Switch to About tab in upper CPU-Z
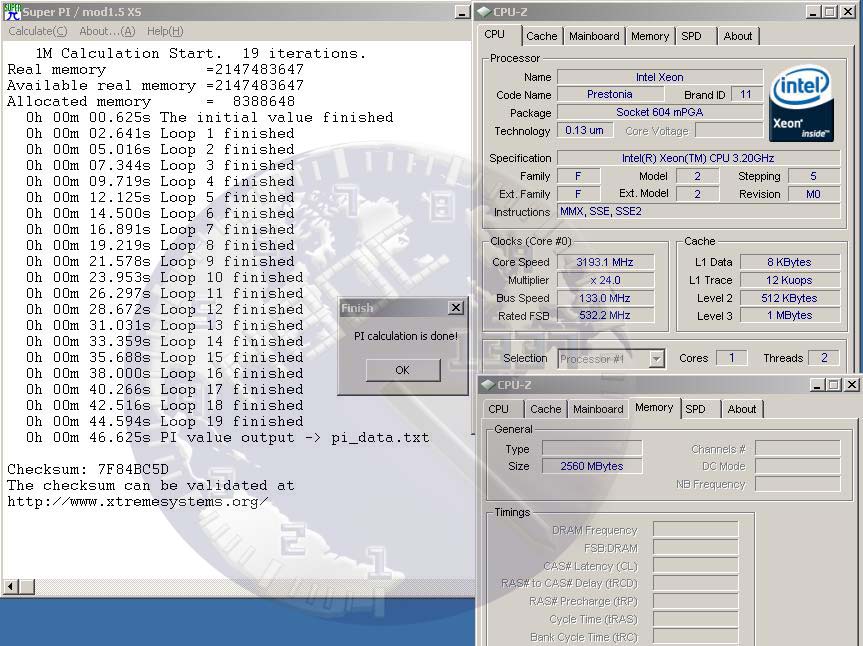Screen dimensions: 863x646 [738, 36]
